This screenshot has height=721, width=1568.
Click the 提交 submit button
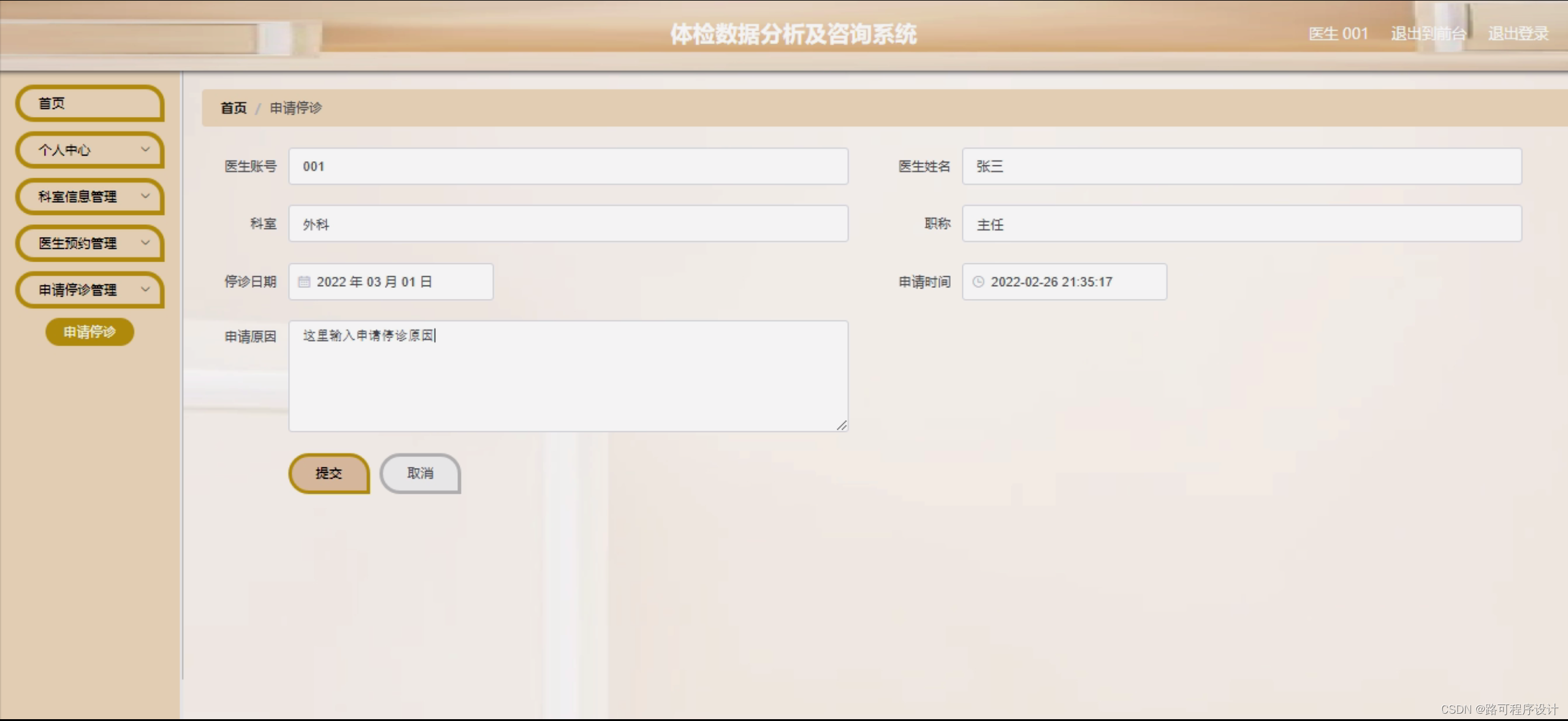coord(329,473)
